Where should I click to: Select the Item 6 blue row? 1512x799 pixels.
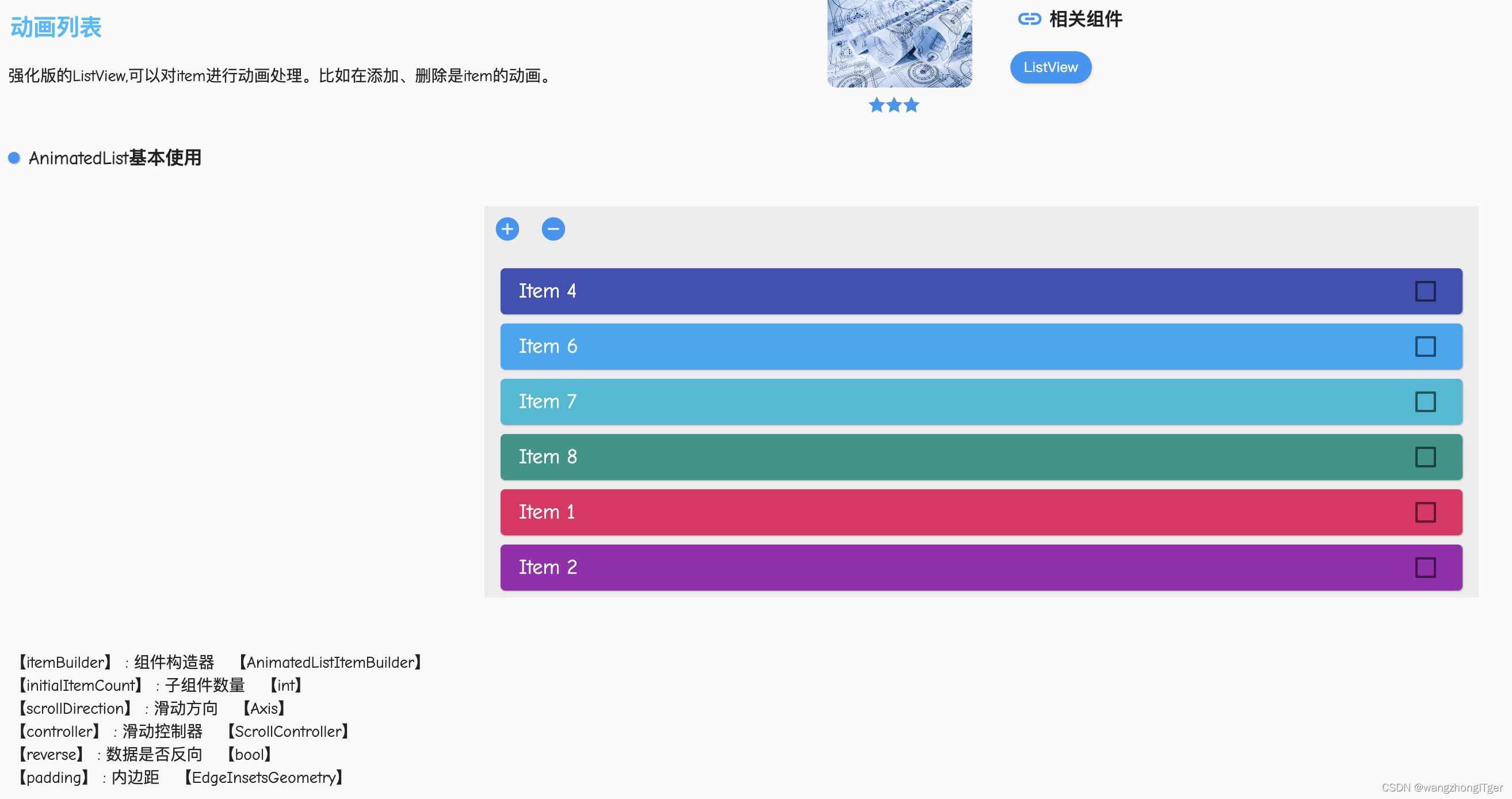[981, 347]
